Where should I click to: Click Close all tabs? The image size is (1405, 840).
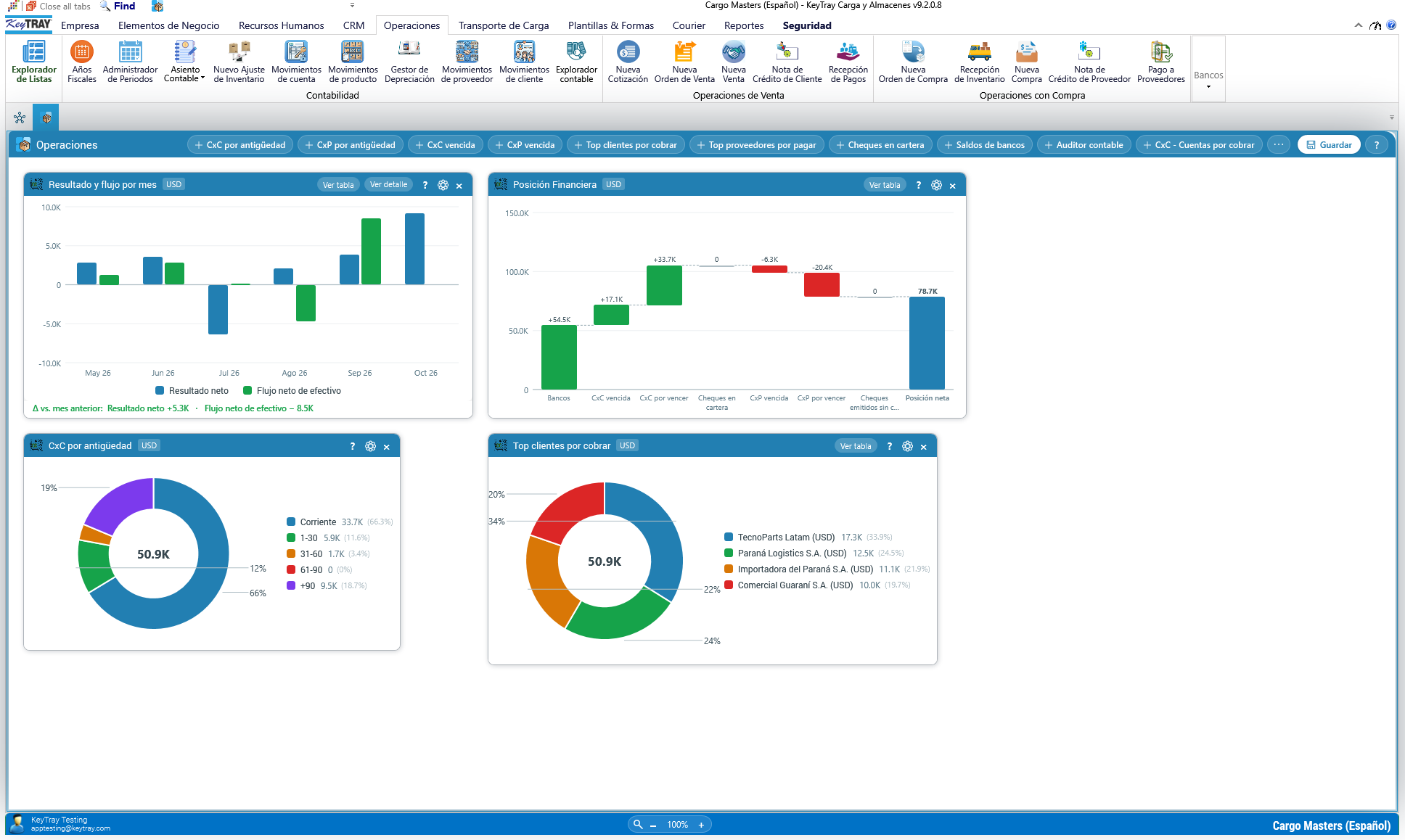[x=58, y=6]
